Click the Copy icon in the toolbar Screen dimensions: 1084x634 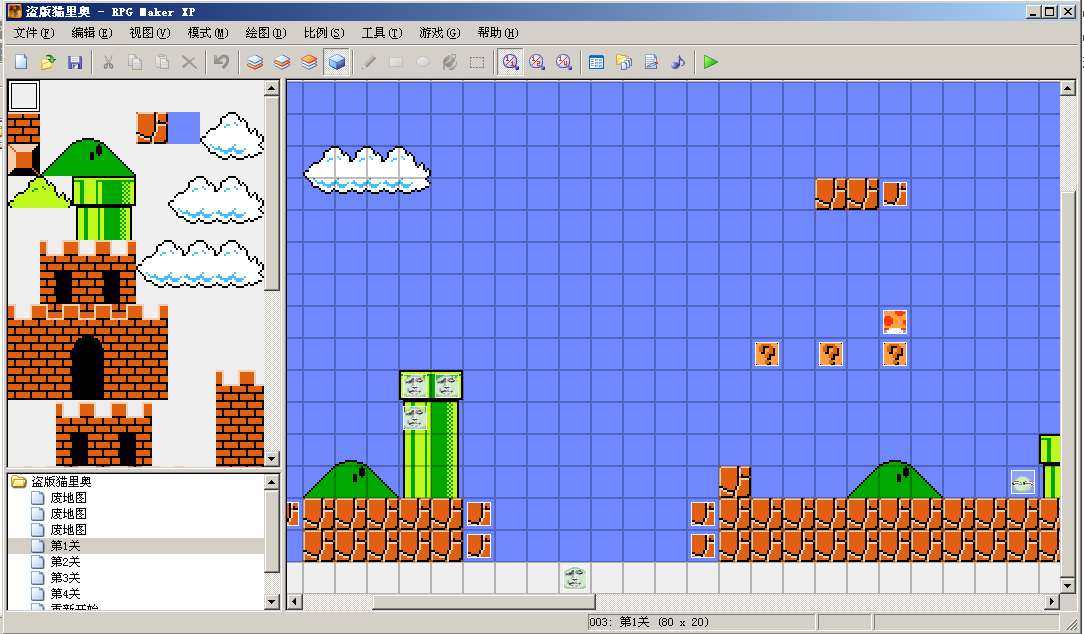(135, 62)
